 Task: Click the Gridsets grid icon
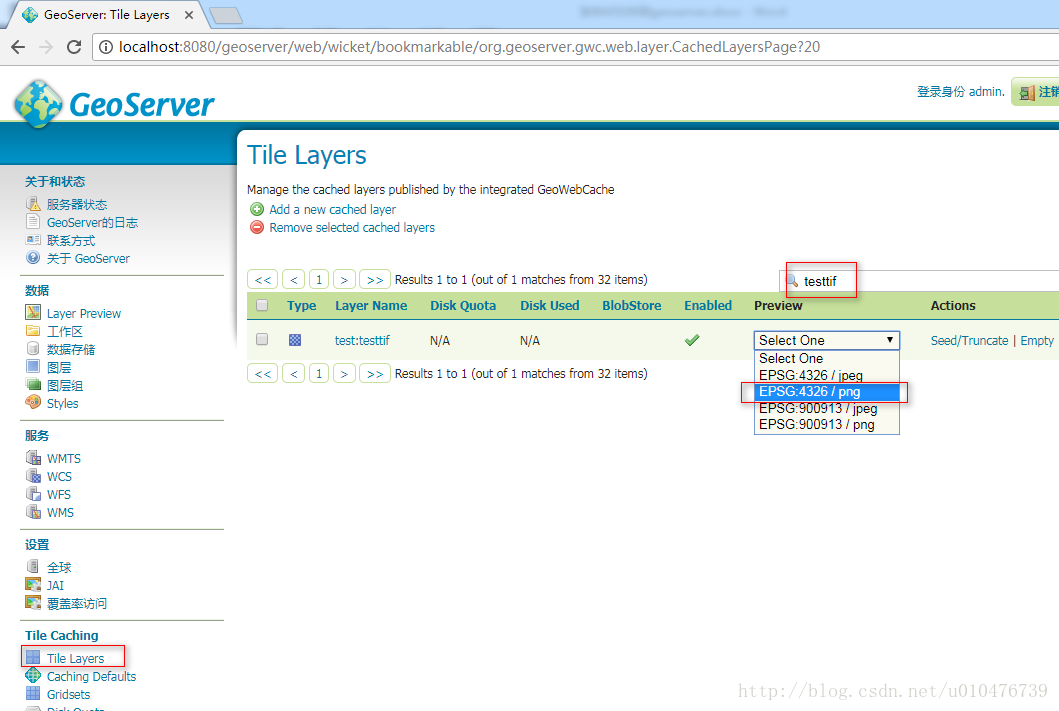(x=33, y=693)
